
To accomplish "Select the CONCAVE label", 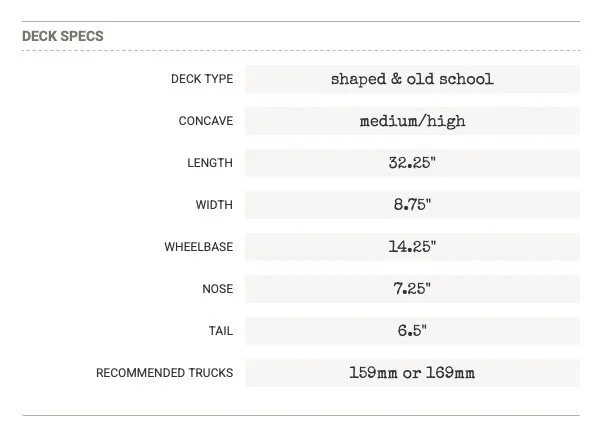I will click(x=206, y=121).
